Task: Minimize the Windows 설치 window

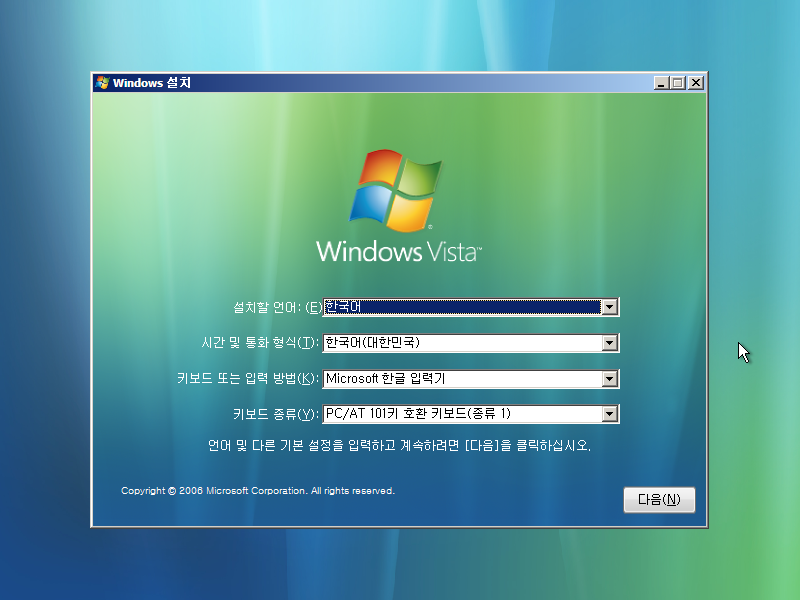Action: click(661, 83)
